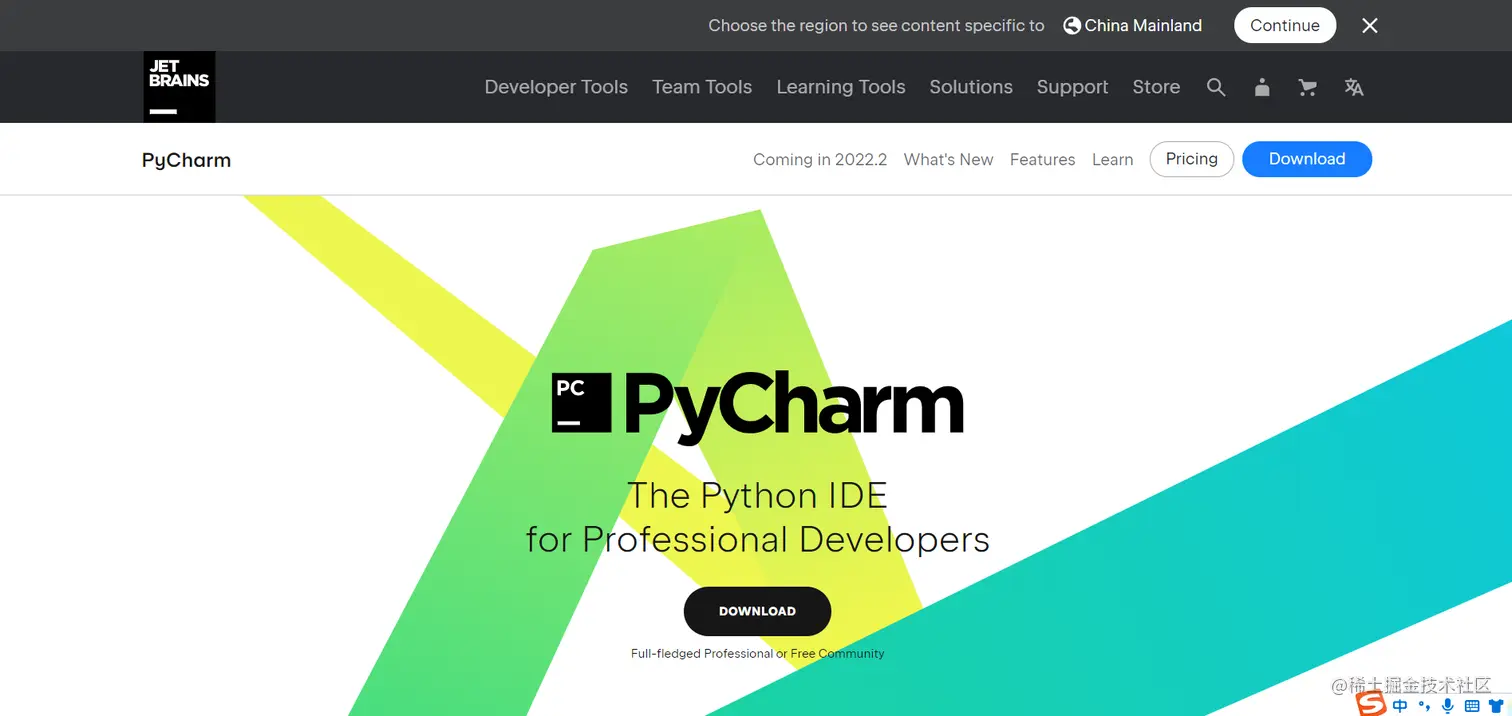Viewport: 1512px width, 716px height.
Task: Open the What's New page
Action: [x=948, y=160]
